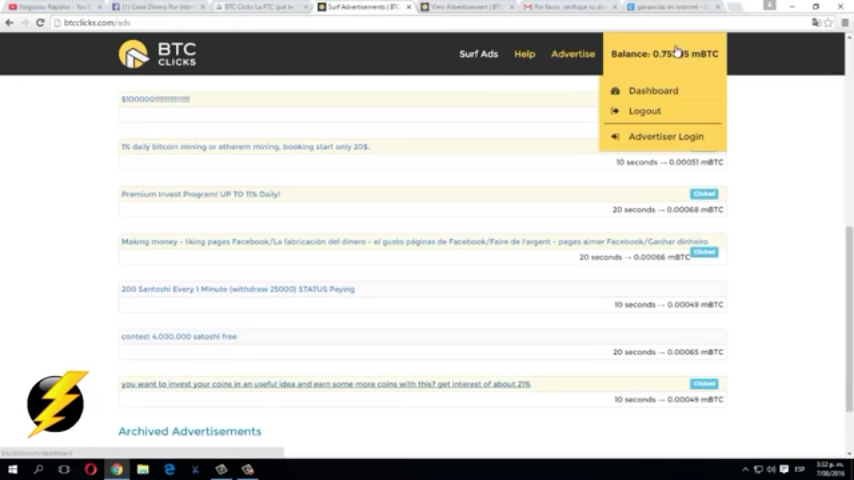Click the Dashboard gauge icon

pos(615,91)
